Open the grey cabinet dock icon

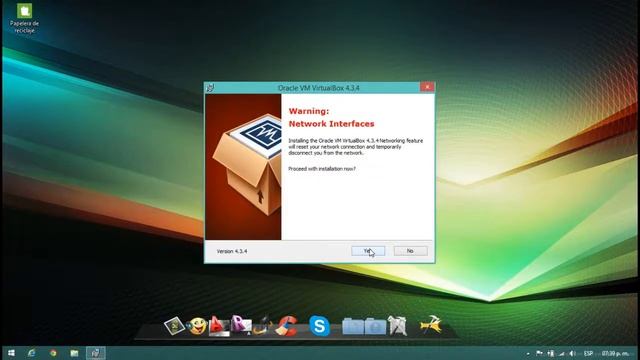(397, 326)
